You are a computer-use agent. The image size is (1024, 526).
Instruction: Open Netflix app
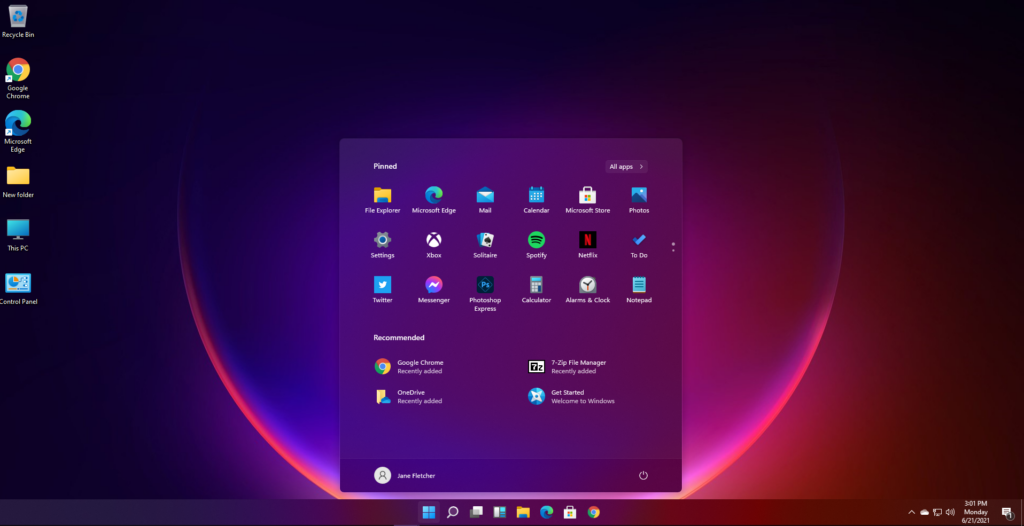[x=588, y=246]
